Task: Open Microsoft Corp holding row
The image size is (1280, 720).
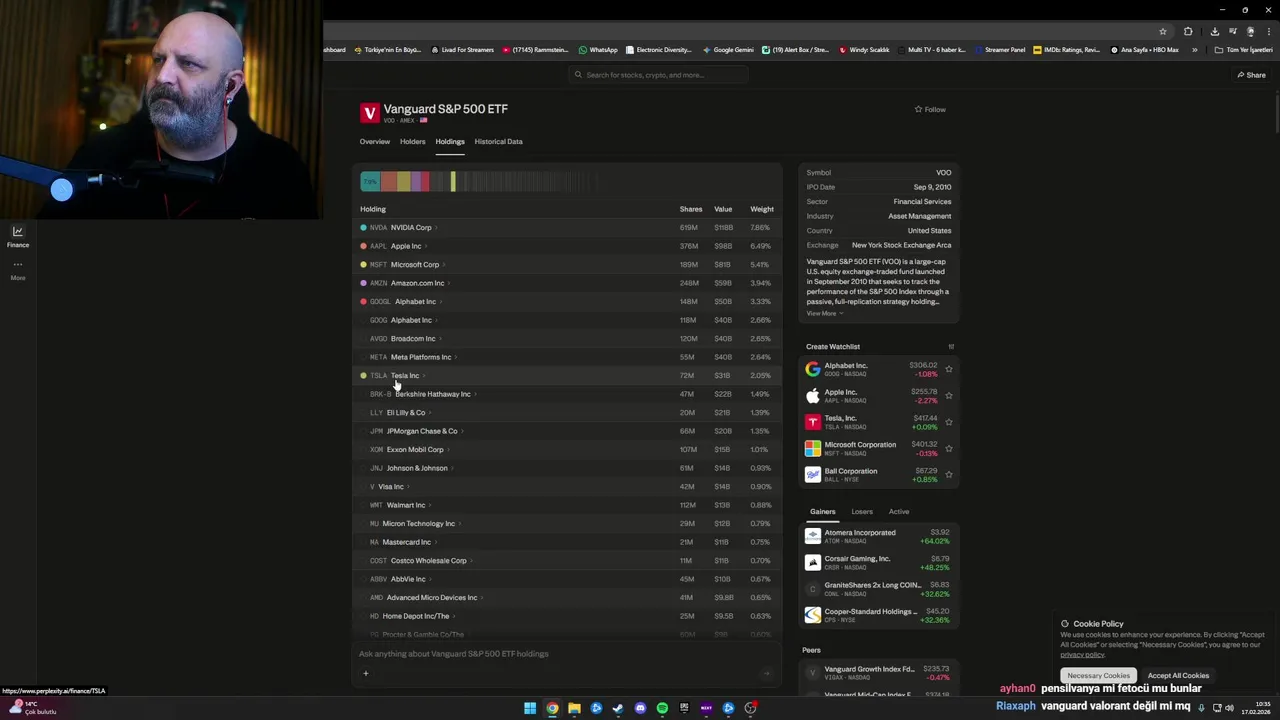Action: coord(567,265)
